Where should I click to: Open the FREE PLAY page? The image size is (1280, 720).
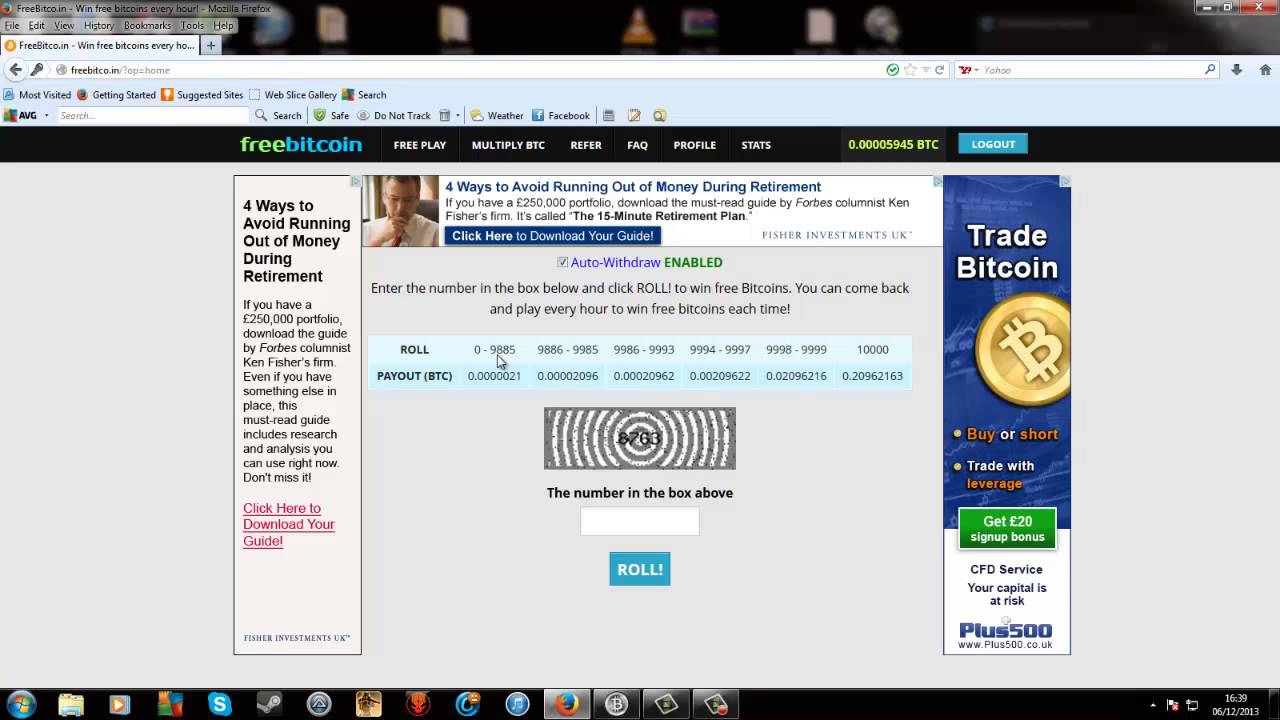(420, 145)
